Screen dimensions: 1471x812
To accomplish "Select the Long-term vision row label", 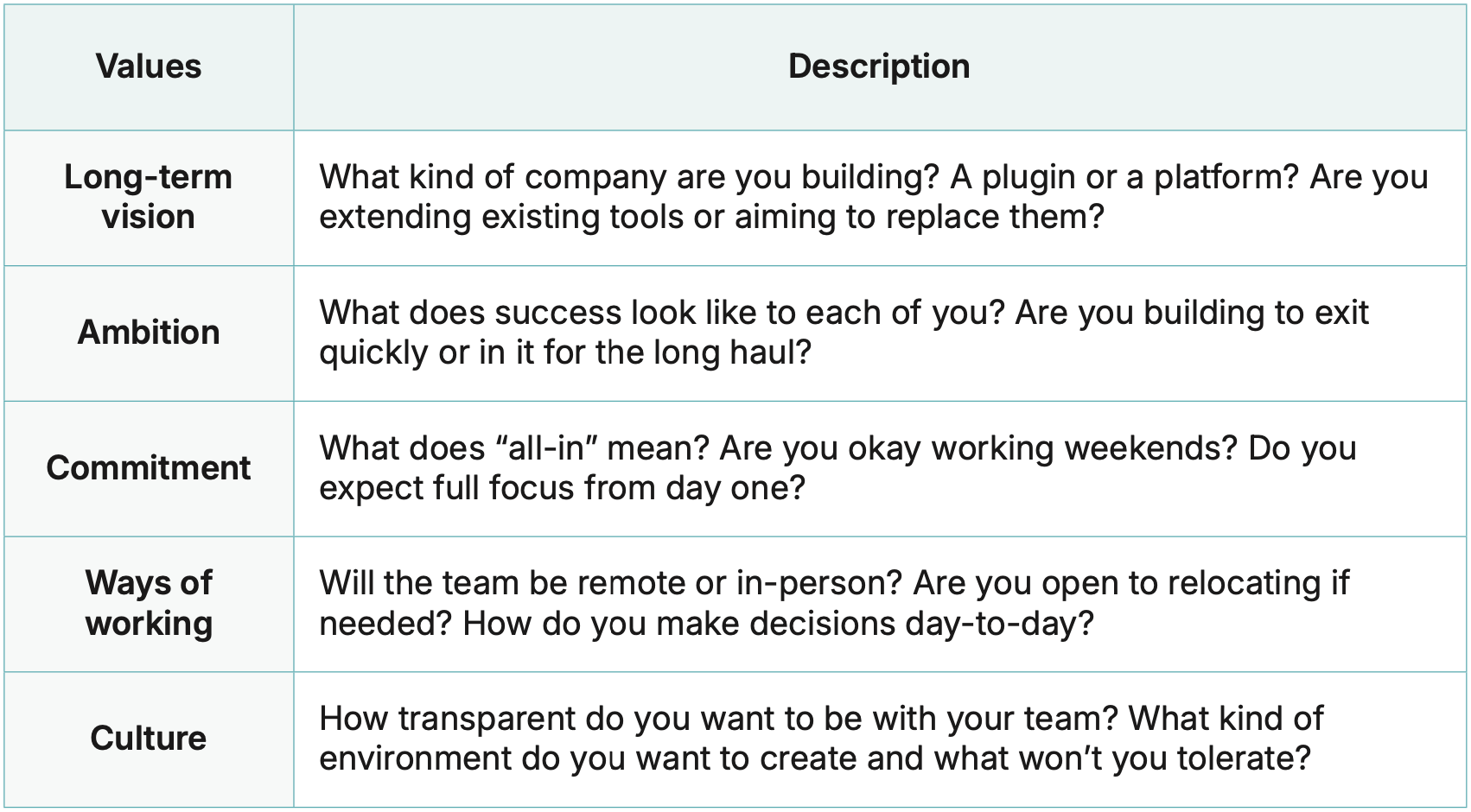I will point(149,197).
